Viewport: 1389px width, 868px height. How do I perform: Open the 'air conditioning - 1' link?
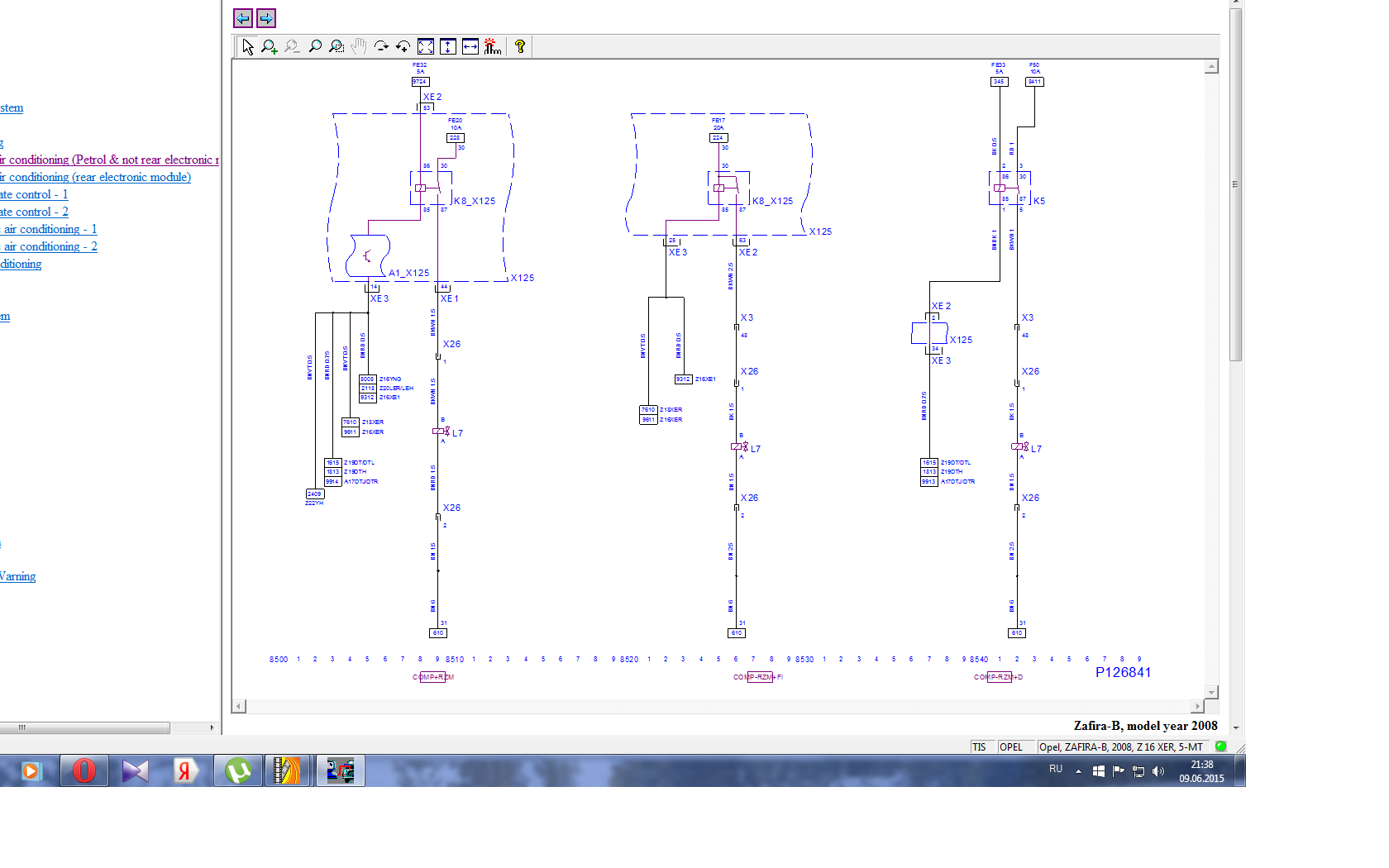50,229
